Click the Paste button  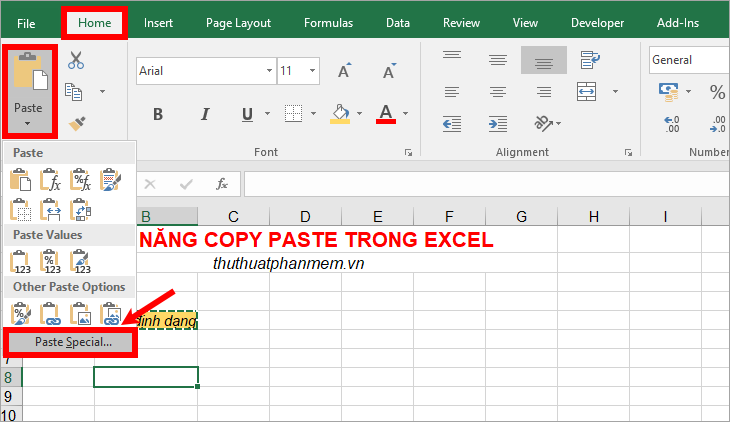[29, 90]
